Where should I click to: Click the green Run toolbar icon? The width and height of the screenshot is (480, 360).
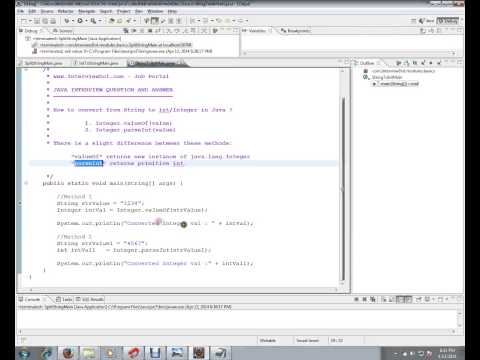pos(80,21)
